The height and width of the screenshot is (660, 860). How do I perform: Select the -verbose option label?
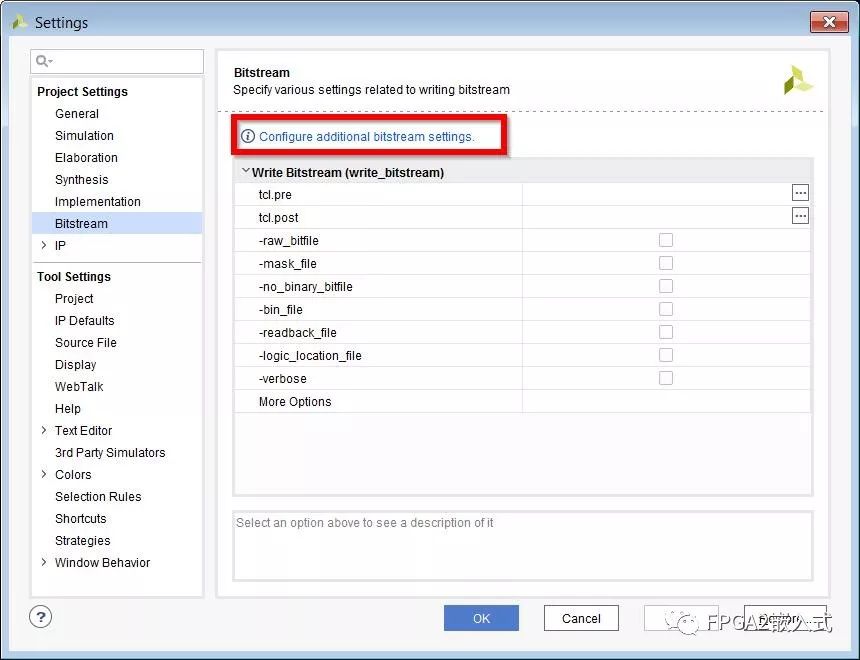[282, 379]
